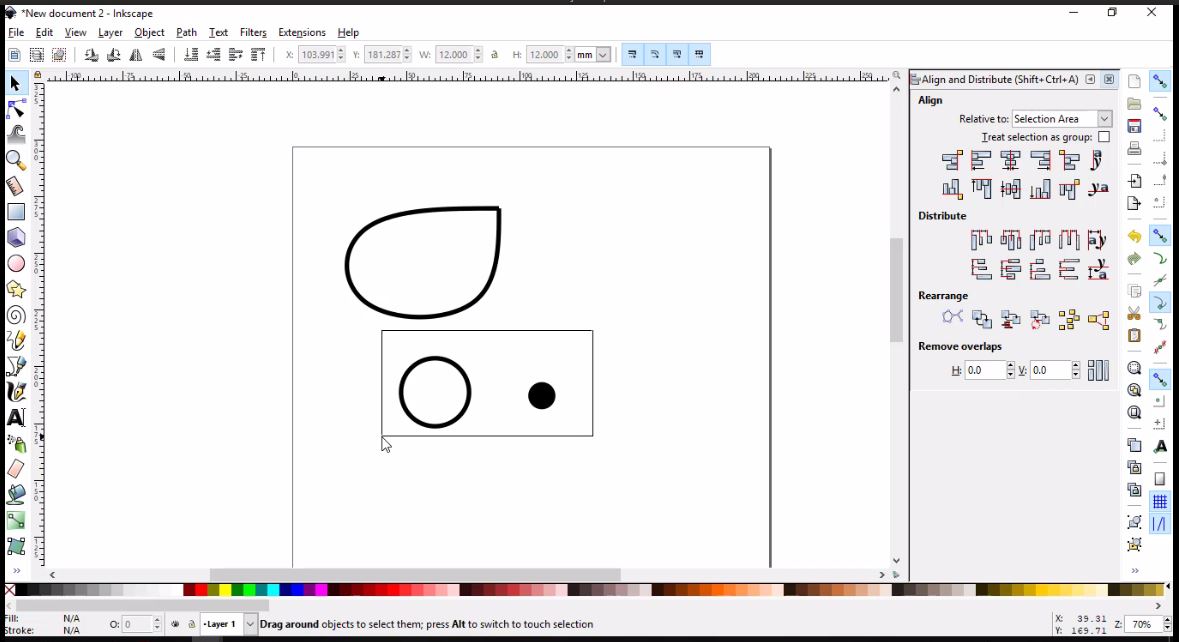Viewport: 1179px width, 642px height.
Task: Pick the red palette swatch
Action: 201,590
